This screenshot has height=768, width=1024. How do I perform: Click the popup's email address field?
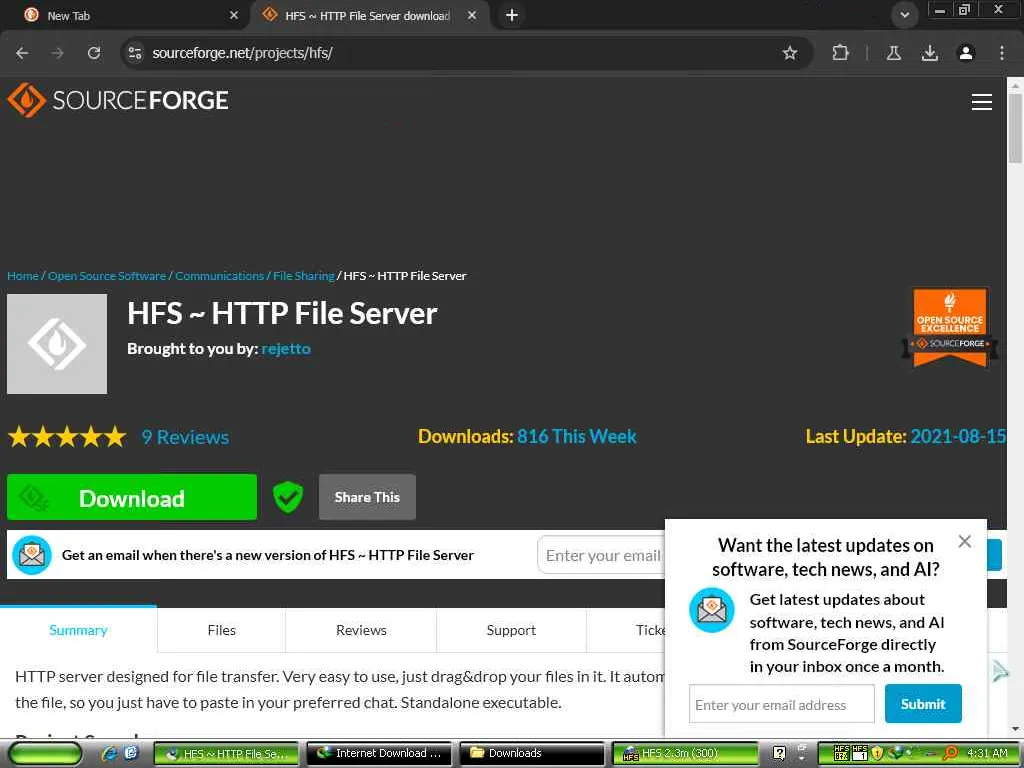782,704
